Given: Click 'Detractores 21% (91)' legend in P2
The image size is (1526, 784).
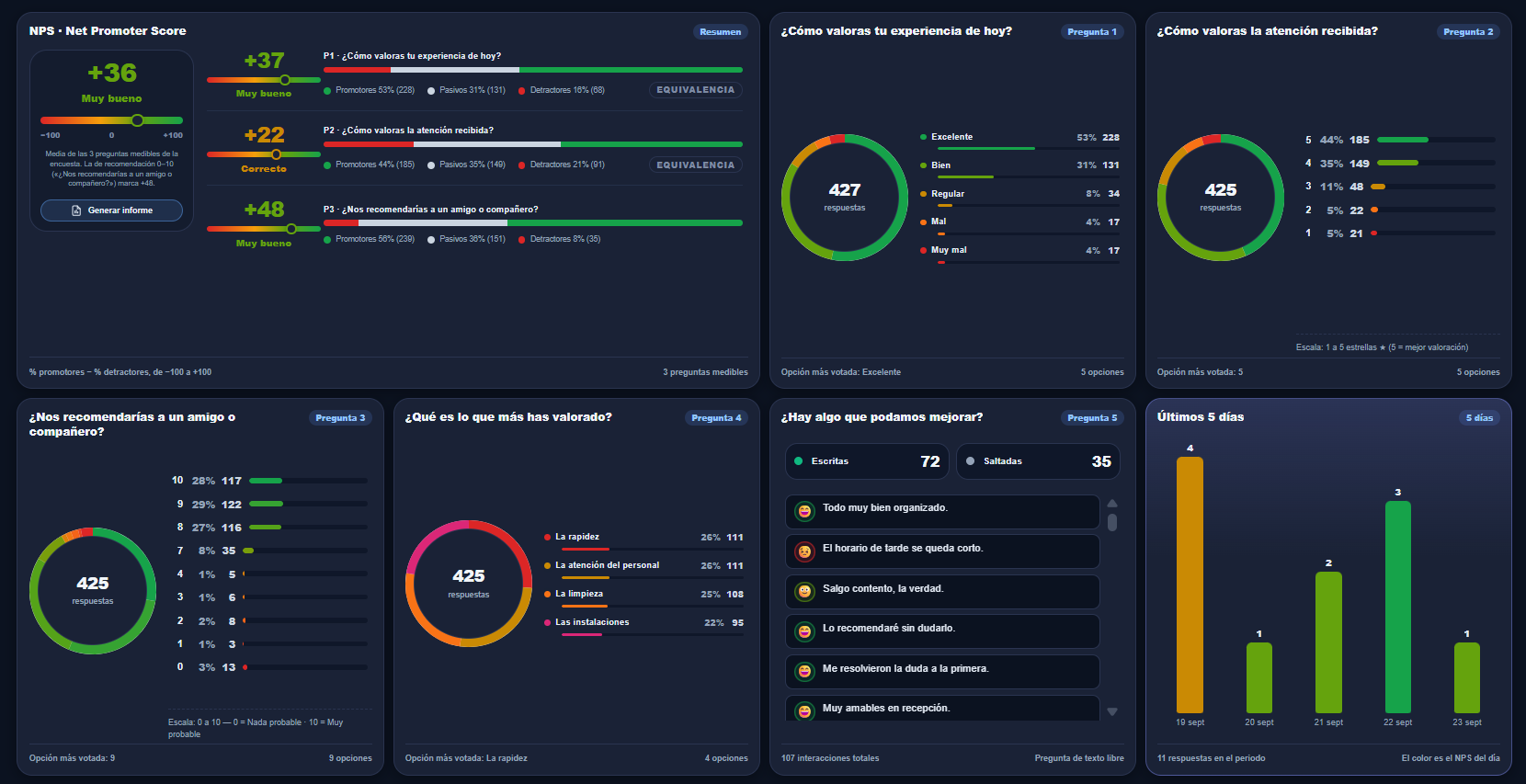Looking at the screenshot, I should click(562, 165).
